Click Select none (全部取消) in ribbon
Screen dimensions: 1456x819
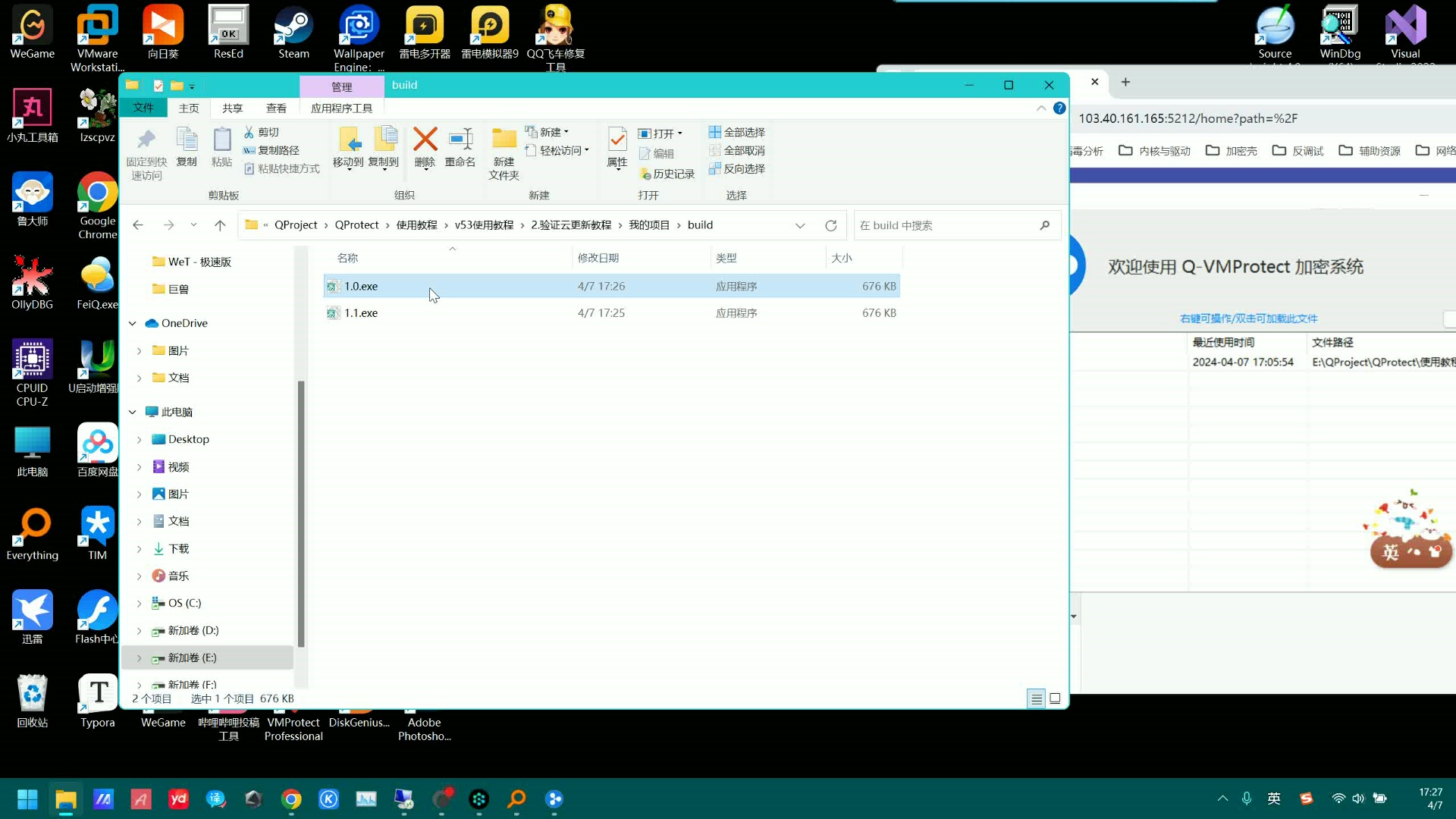tap(736, 150)
